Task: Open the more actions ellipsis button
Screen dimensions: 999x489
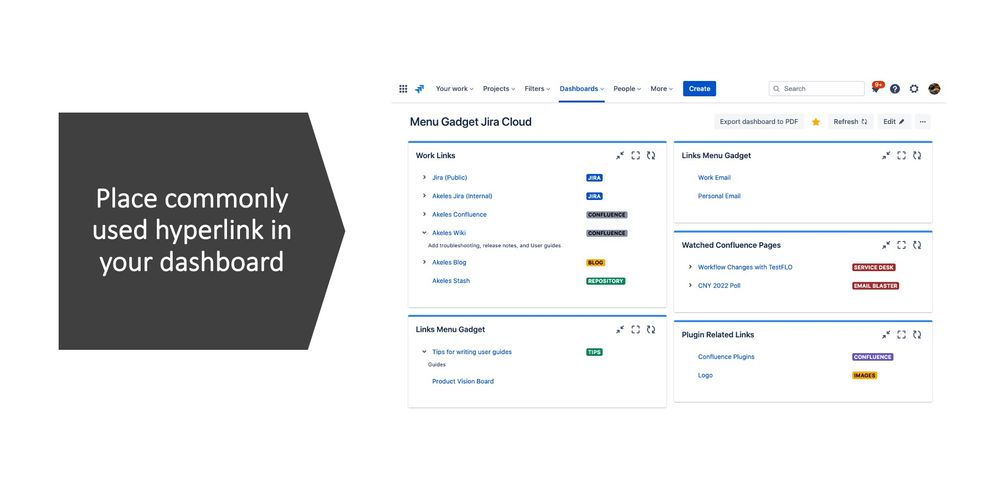Action: coord(923,122)
